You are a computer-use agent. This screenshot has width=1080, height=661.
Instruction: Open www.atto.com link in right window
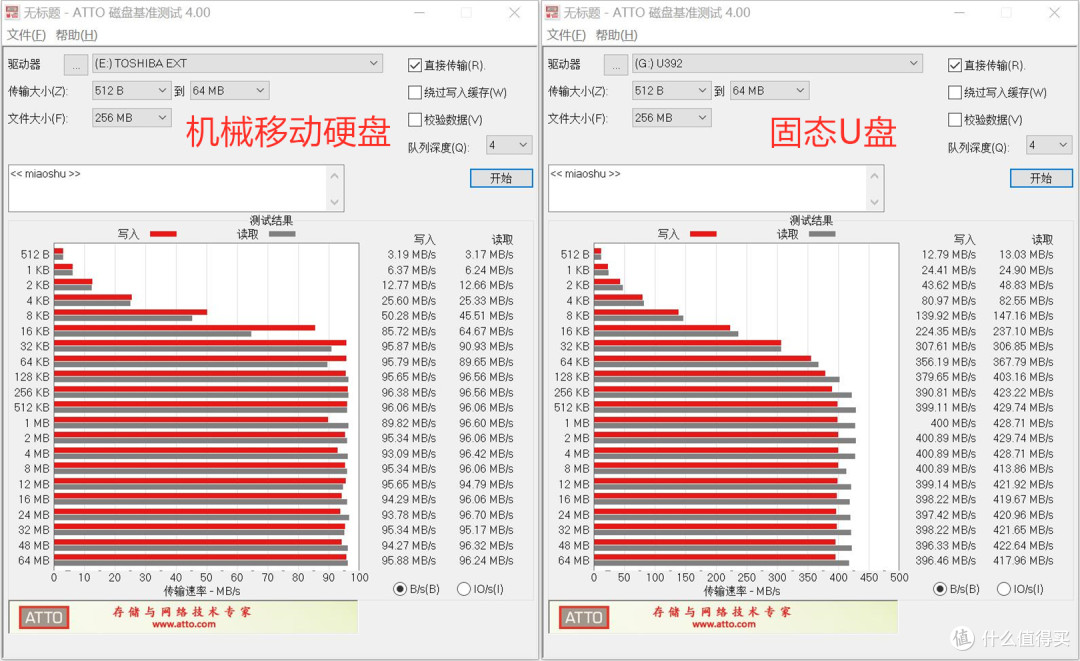coord(724,625)
